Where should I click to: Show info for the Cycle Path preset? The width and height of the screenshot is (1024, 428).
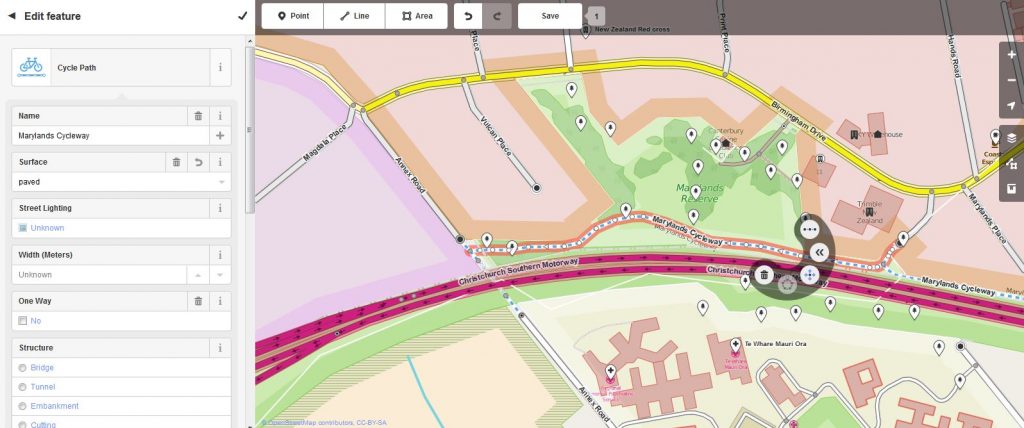point(220,67)
